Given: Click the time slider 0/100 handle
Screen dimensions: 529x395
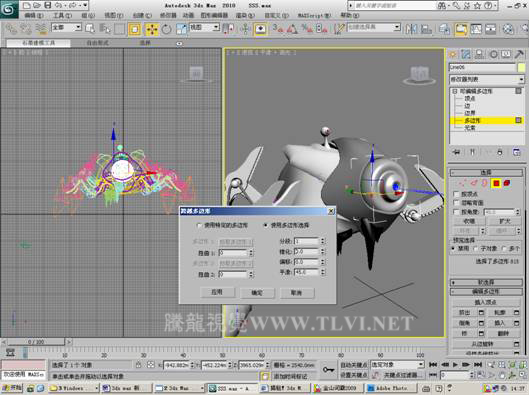Looking at the screenshot, I should click(36, 342).
